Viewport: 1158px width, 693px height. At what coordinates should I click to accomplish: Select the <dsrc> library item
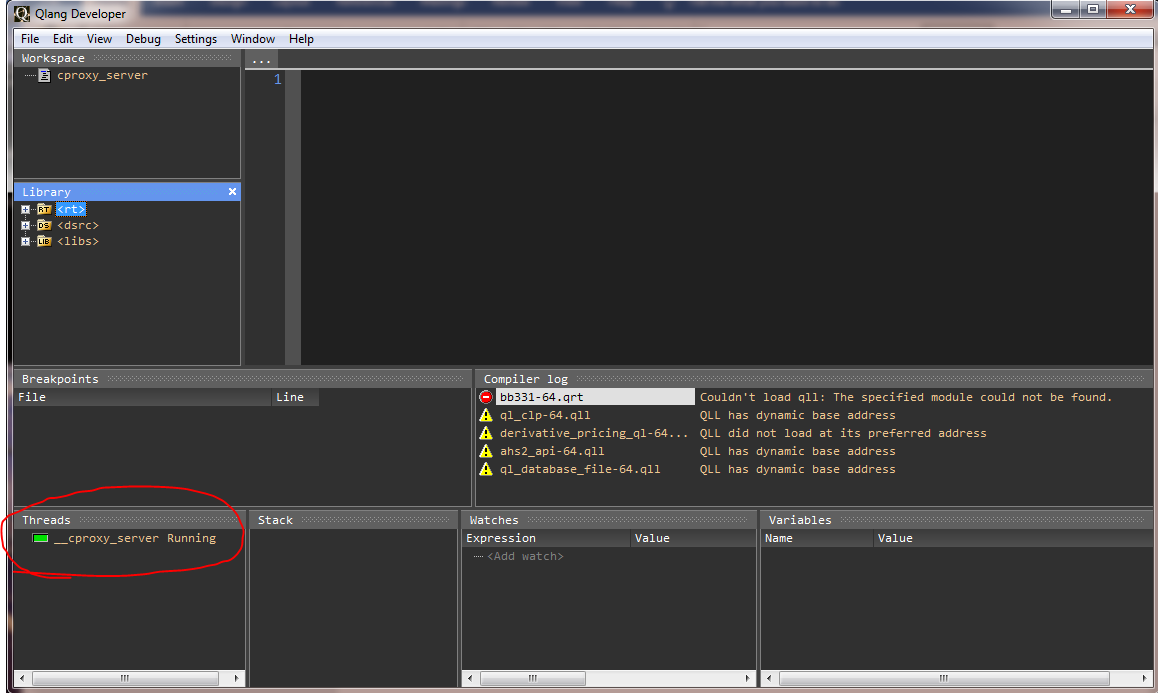78,225
